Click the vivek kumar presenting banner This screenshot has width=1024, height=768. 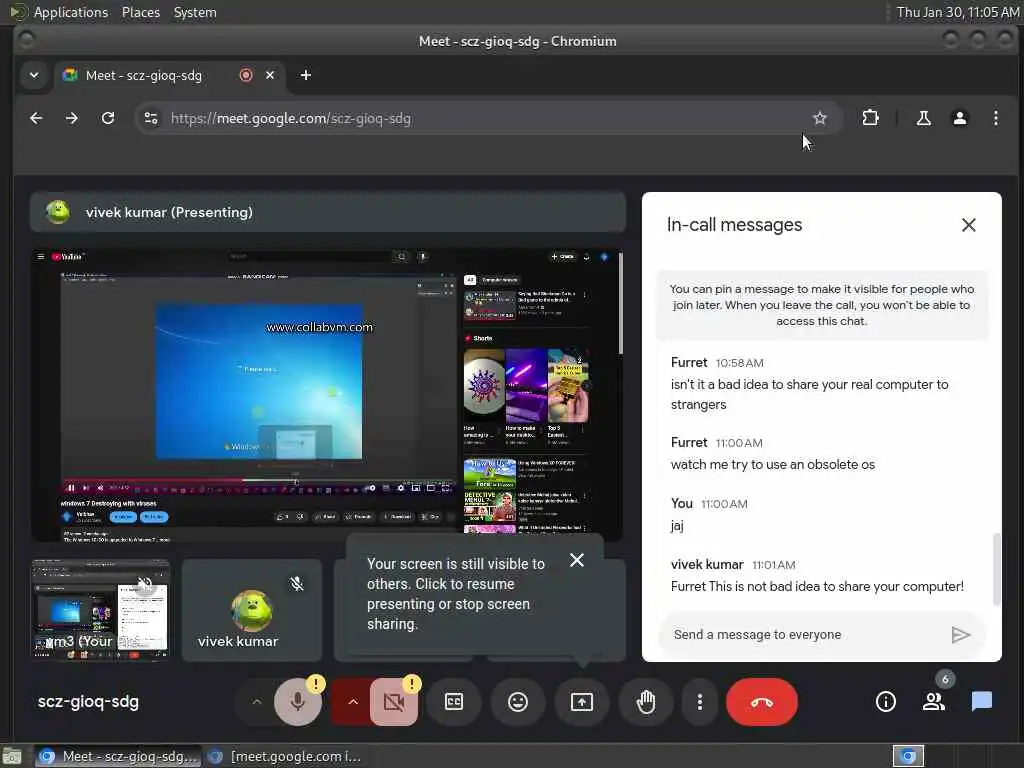coord(328,212)
